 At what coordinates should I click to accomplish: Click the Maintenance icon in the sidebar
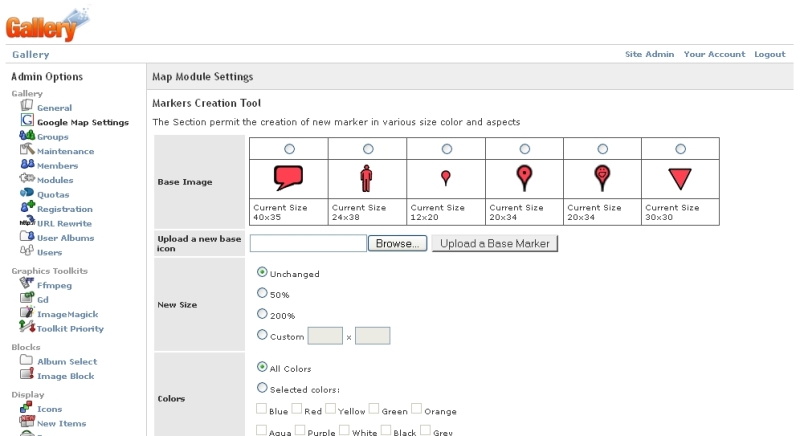point(27,150)
